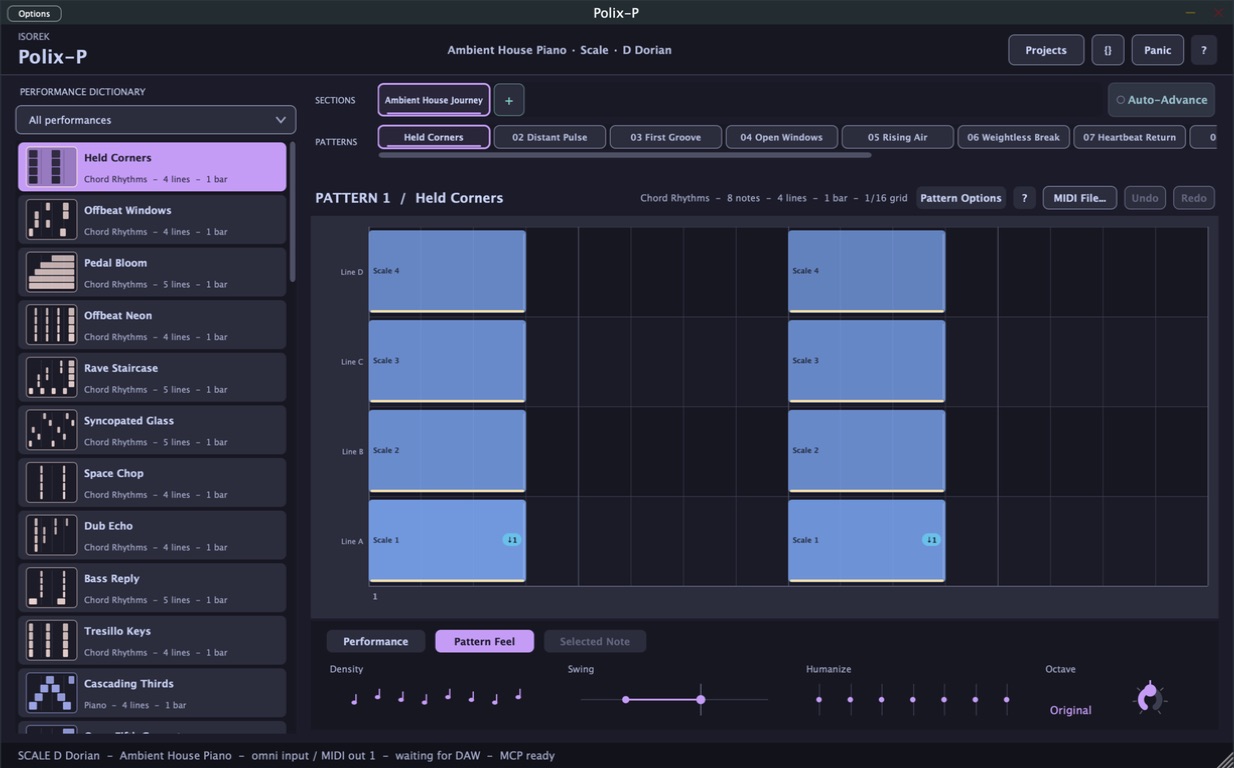The image size is (1234, 768).
Task: Choose the Dub Echo pattern icon
Action: 51,535
